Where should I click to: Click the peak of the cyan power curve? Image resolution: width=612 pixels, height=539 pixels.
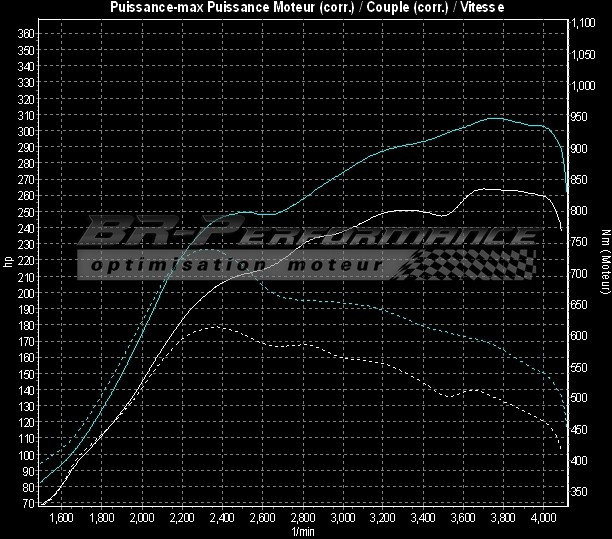(x=492, y=118)
